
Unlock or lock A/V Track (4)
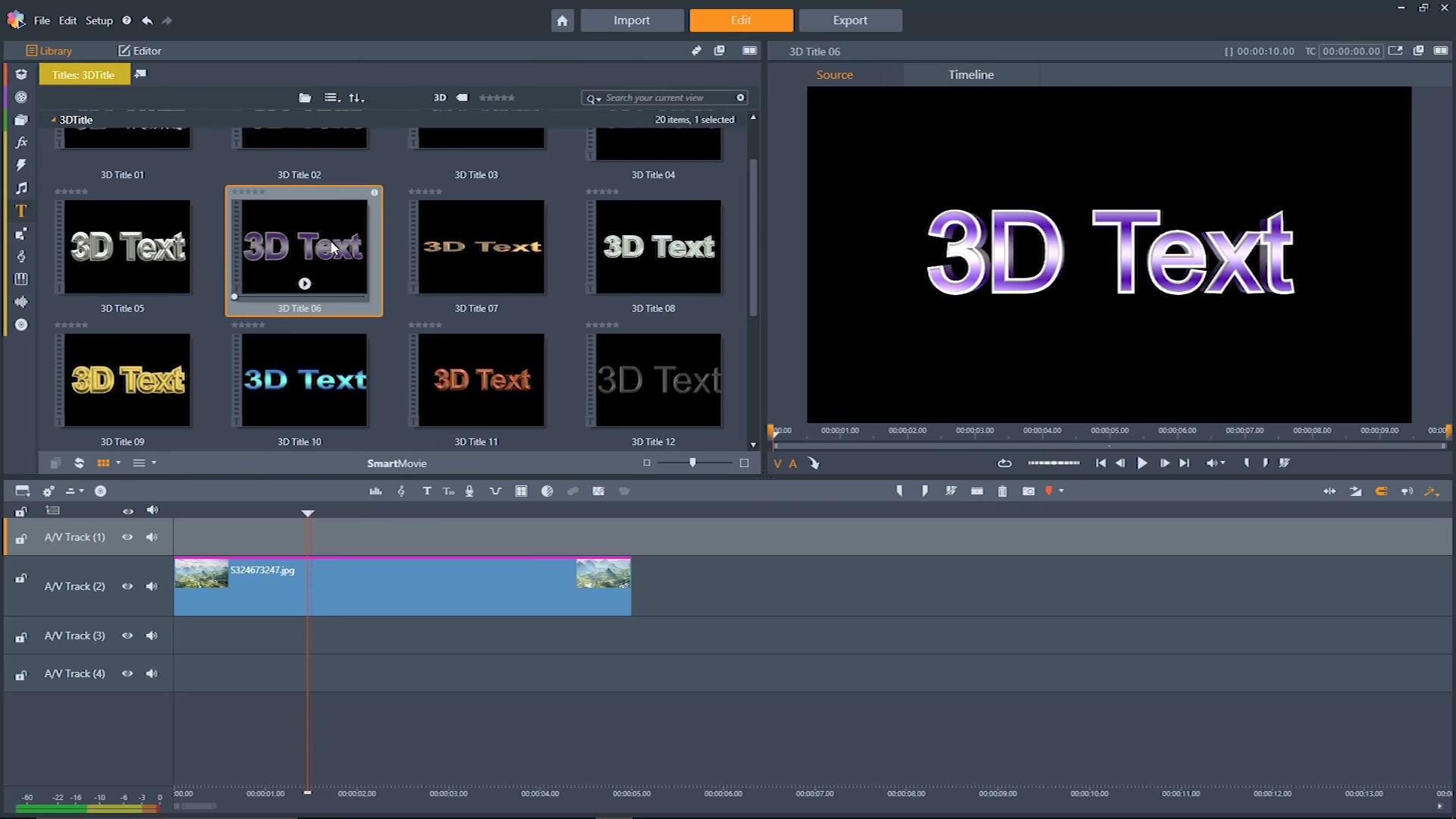pos(21,675)
